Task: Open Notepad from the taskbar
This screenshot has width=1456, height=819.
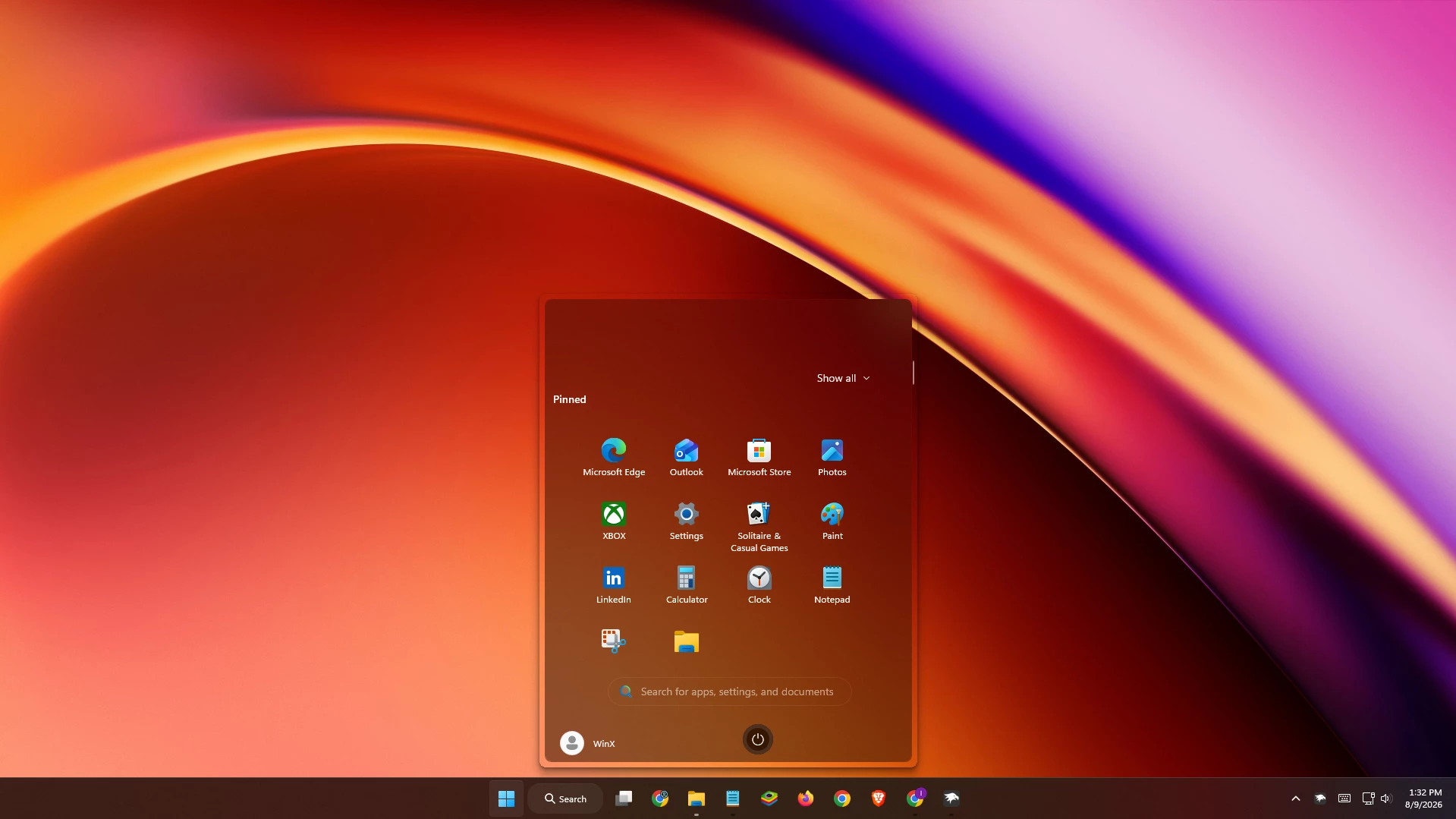Action: pyautogui.click(x=733, y=799)
